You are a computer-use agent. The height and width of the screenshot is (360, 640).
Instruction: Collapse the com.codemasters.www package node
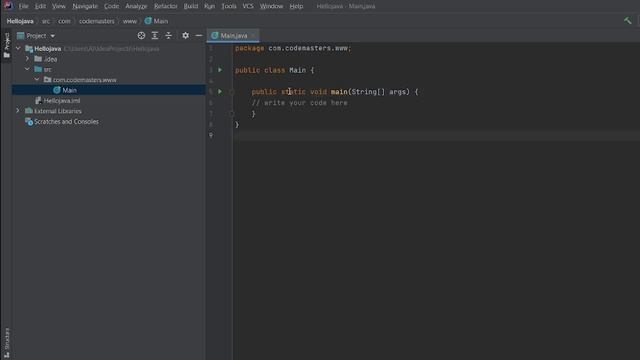pyautogui.click(x=37, y=80)
